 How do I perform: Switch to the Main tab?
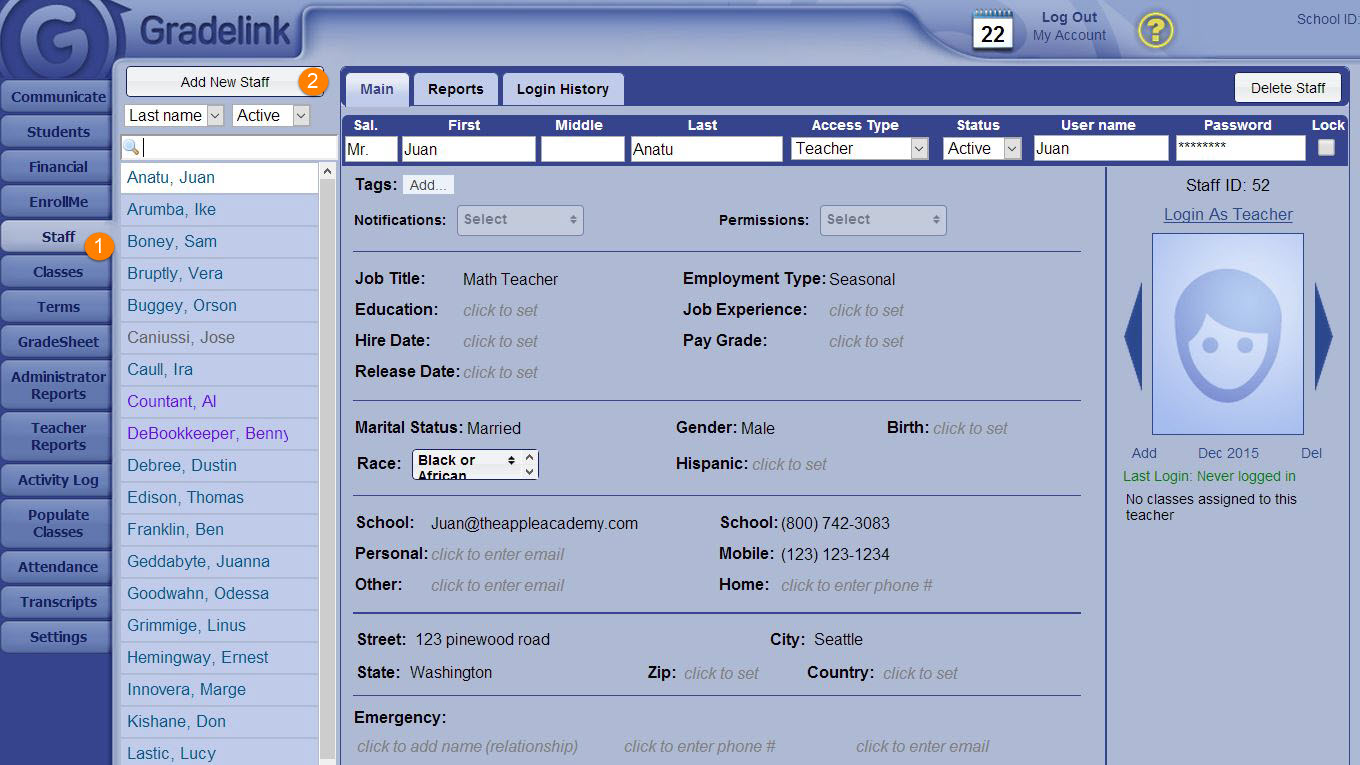point(377,89)
